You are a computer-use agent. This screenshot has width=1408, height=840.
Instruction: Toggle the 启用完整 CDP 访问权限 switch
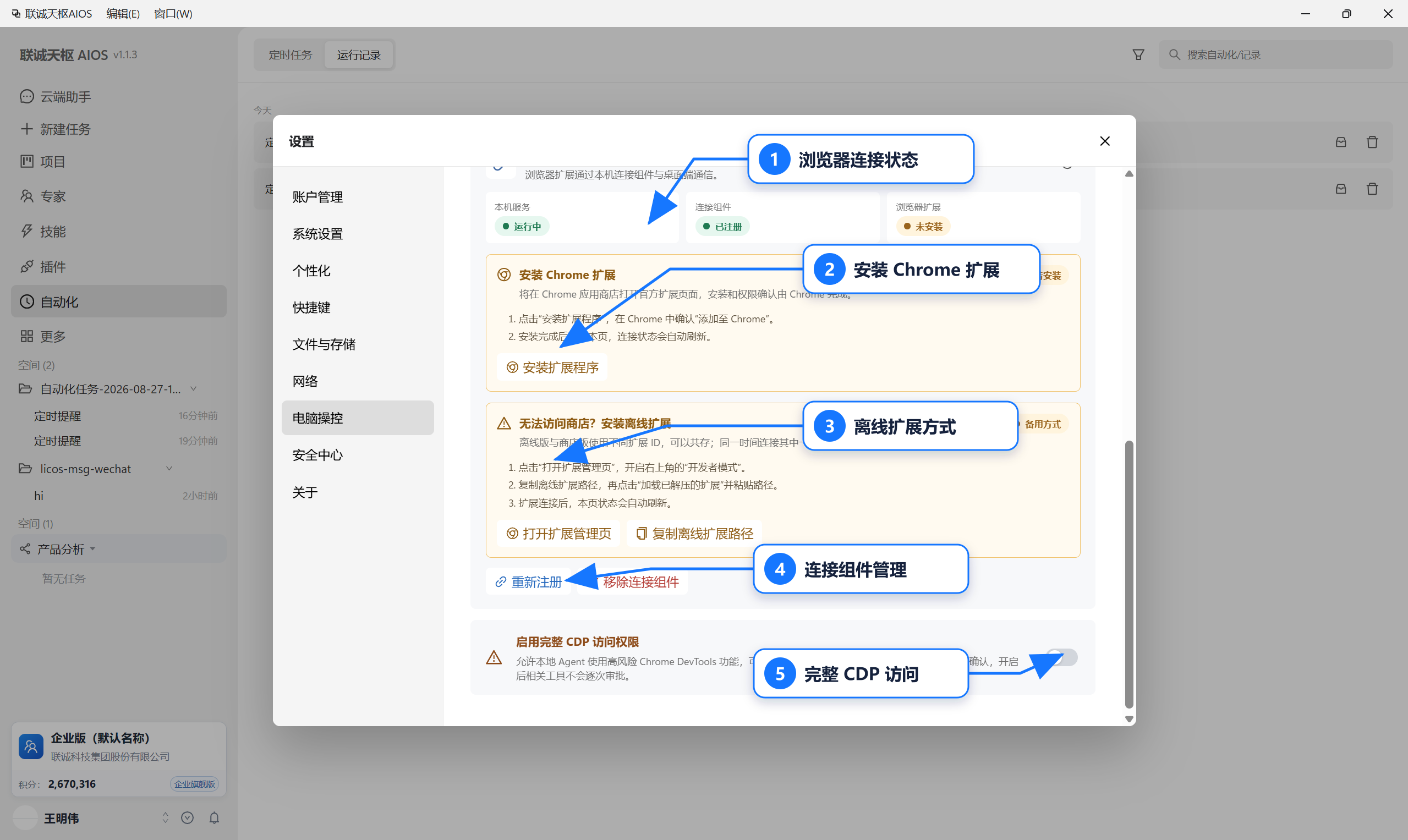[x=1061, y=657]
